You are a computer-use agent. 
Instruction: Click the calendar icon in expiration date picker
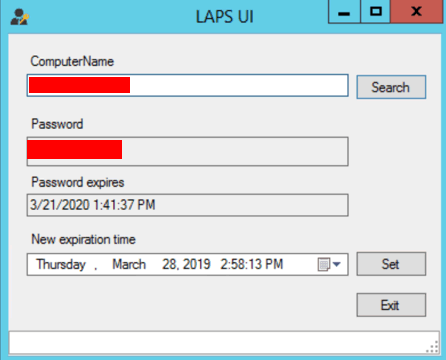(324, 264)
